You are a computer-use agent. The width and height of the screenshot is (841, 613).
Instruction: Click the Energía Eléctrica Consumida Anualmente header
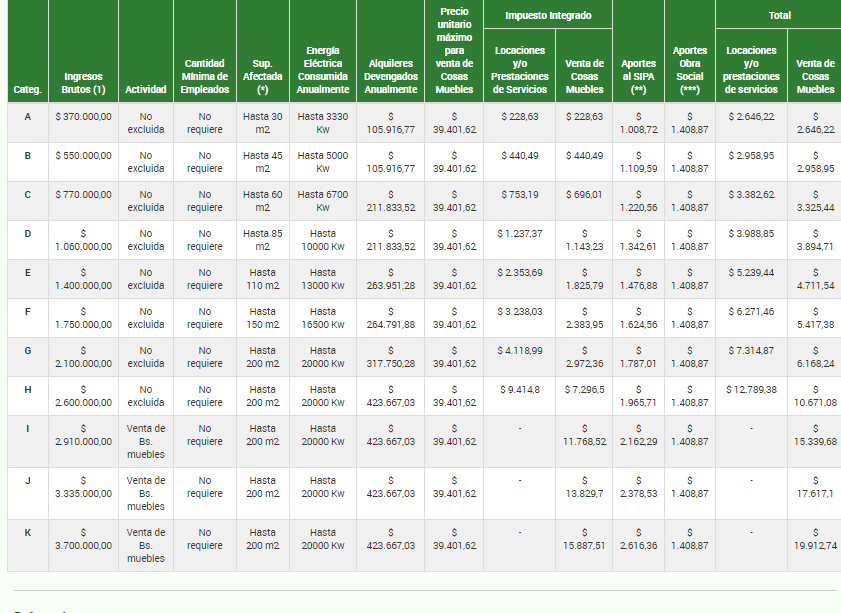coord(323,70)
